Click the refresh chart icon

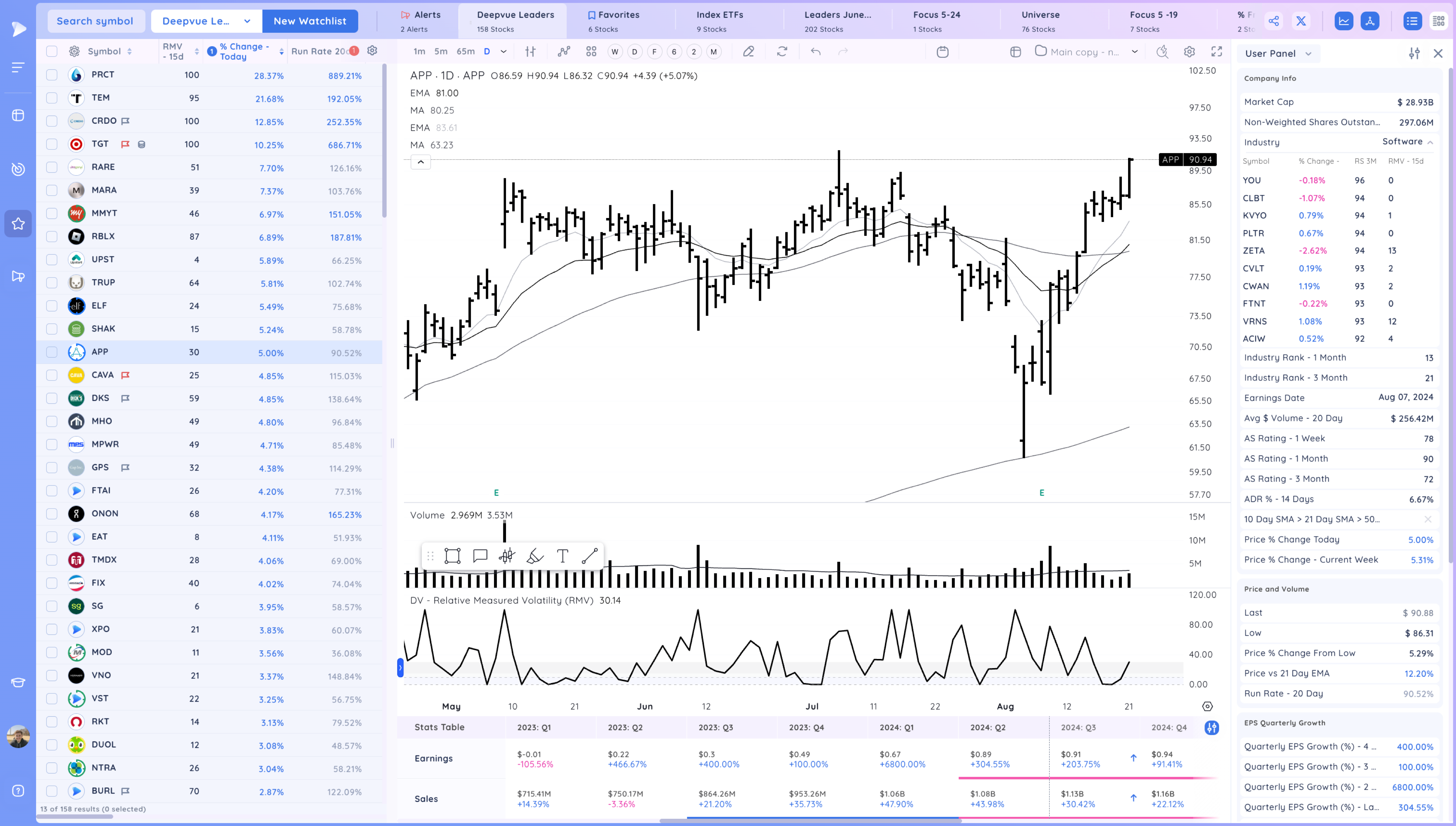pyautogui.click(x=782, y=52)
